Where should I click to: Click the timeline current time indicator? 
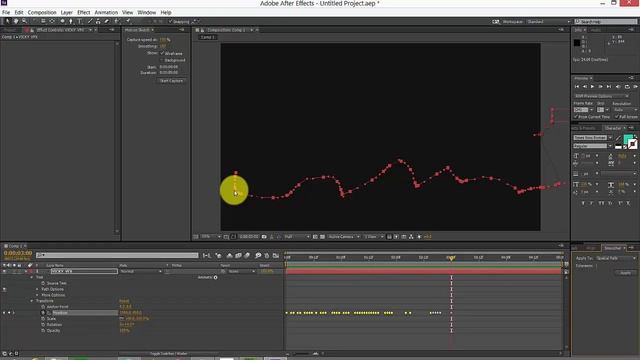coord(451,258)
